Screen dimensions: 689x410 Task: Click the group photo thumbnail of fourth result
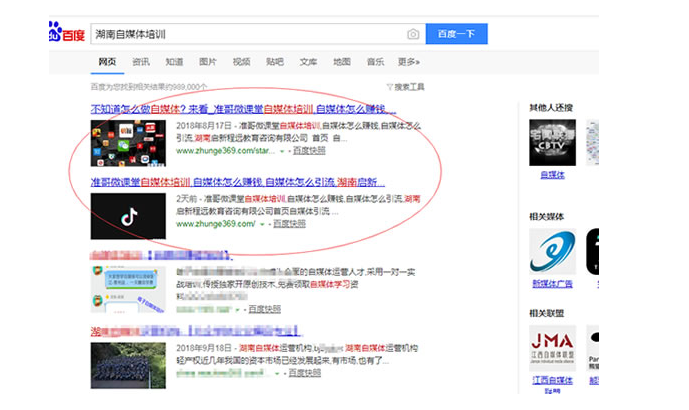click(128, 366)
